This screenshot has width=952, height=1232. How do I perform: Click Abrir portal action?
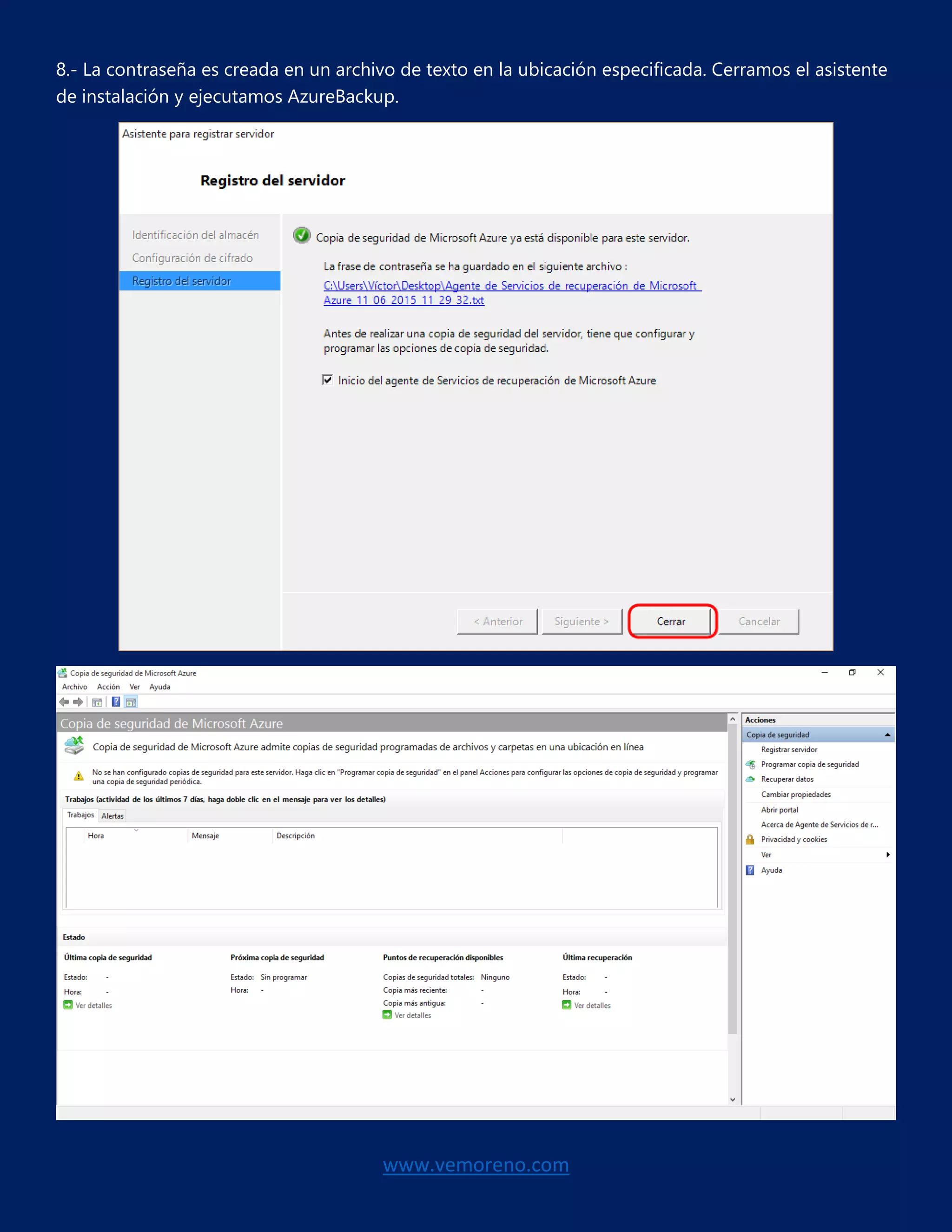(779, 809)
